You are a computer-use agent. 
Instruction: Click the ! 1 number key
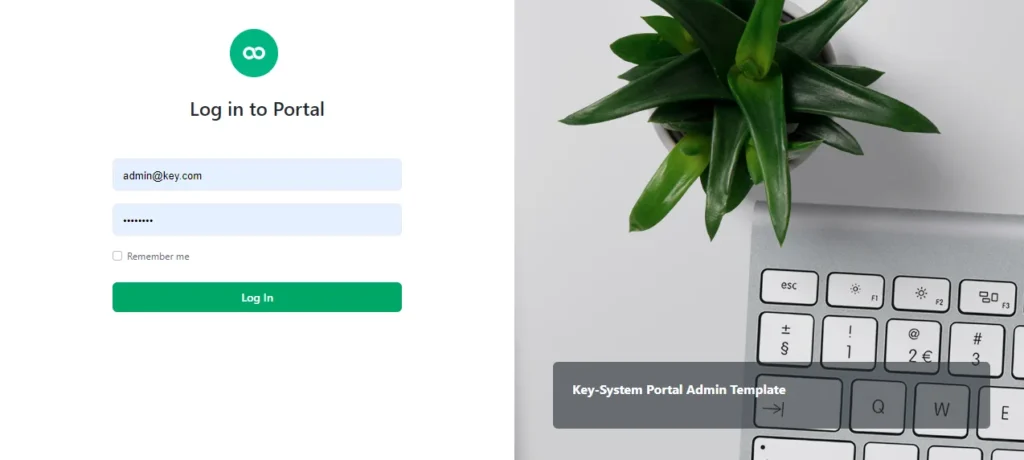click(x=848, y=343)
